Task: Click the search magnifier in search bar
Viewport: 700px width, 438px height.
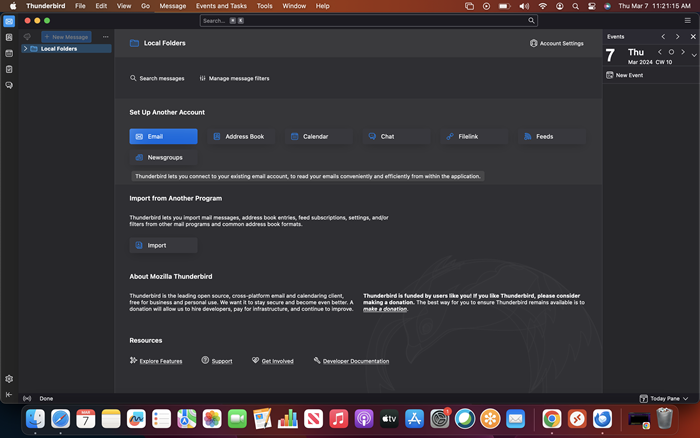Action: tap(531, 21)
